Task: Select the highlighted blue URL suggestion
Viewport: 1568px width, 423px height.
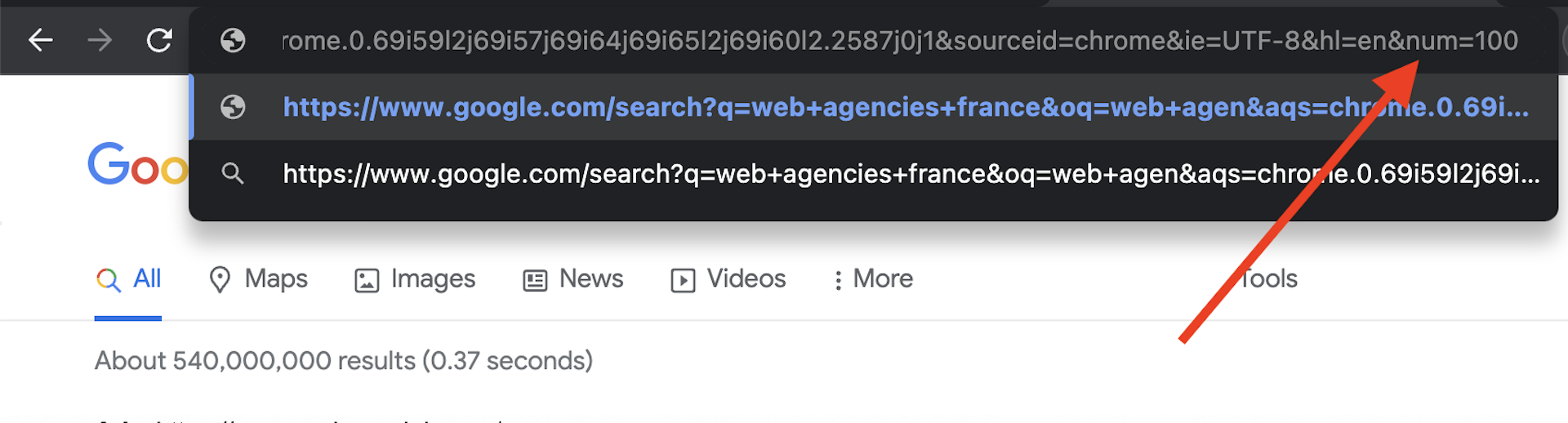Action: (817, 107)
